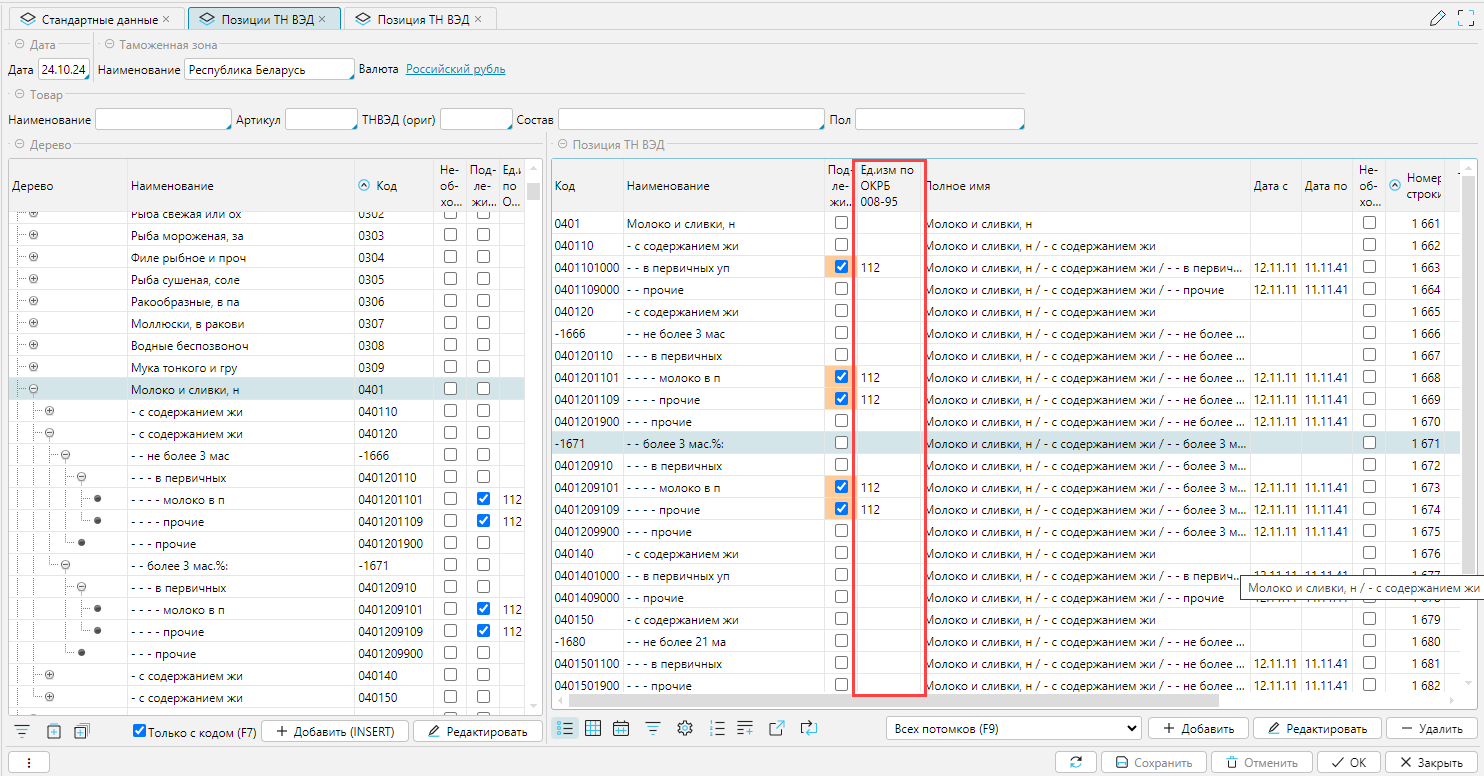Collapse the 'Молоко и сливки, н' tree node

click(x=33, y=390)
